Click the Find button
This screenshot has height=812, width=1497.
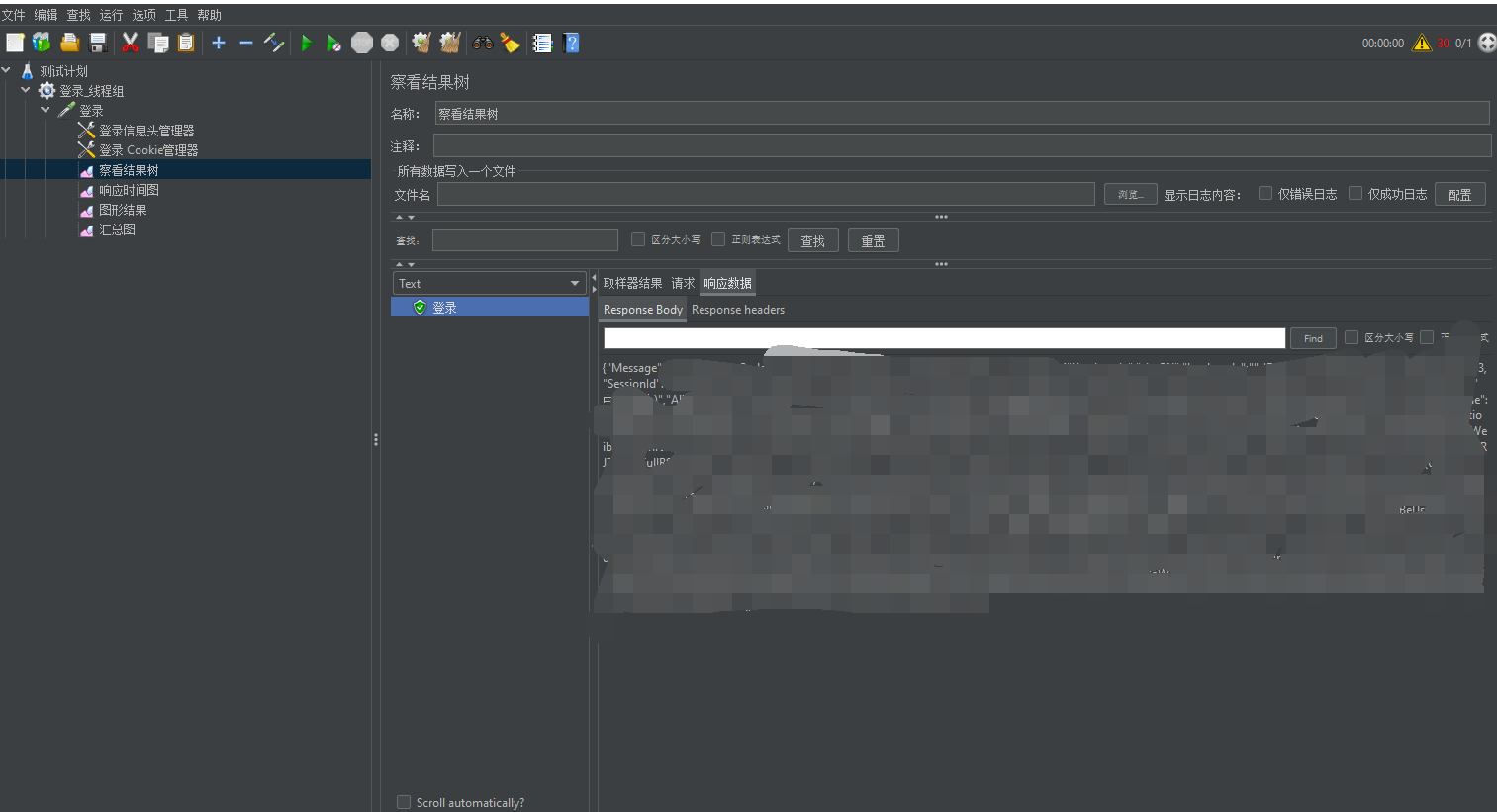tap(1313, 338)
